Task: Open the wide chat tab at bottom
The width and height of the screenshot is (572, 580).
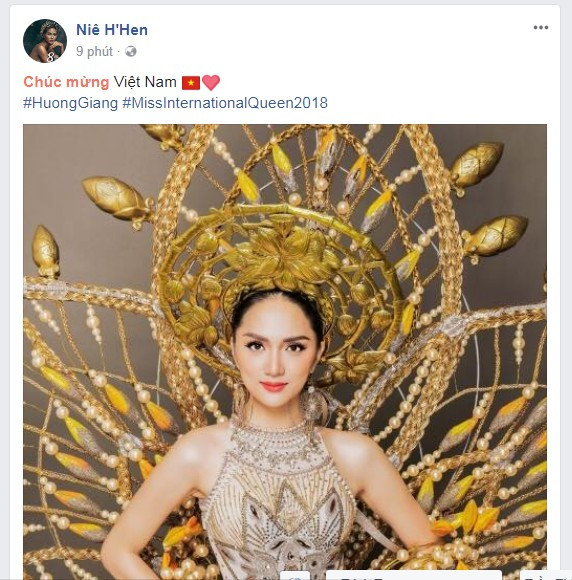Action: pyautogui.click(x=414, y=576)
